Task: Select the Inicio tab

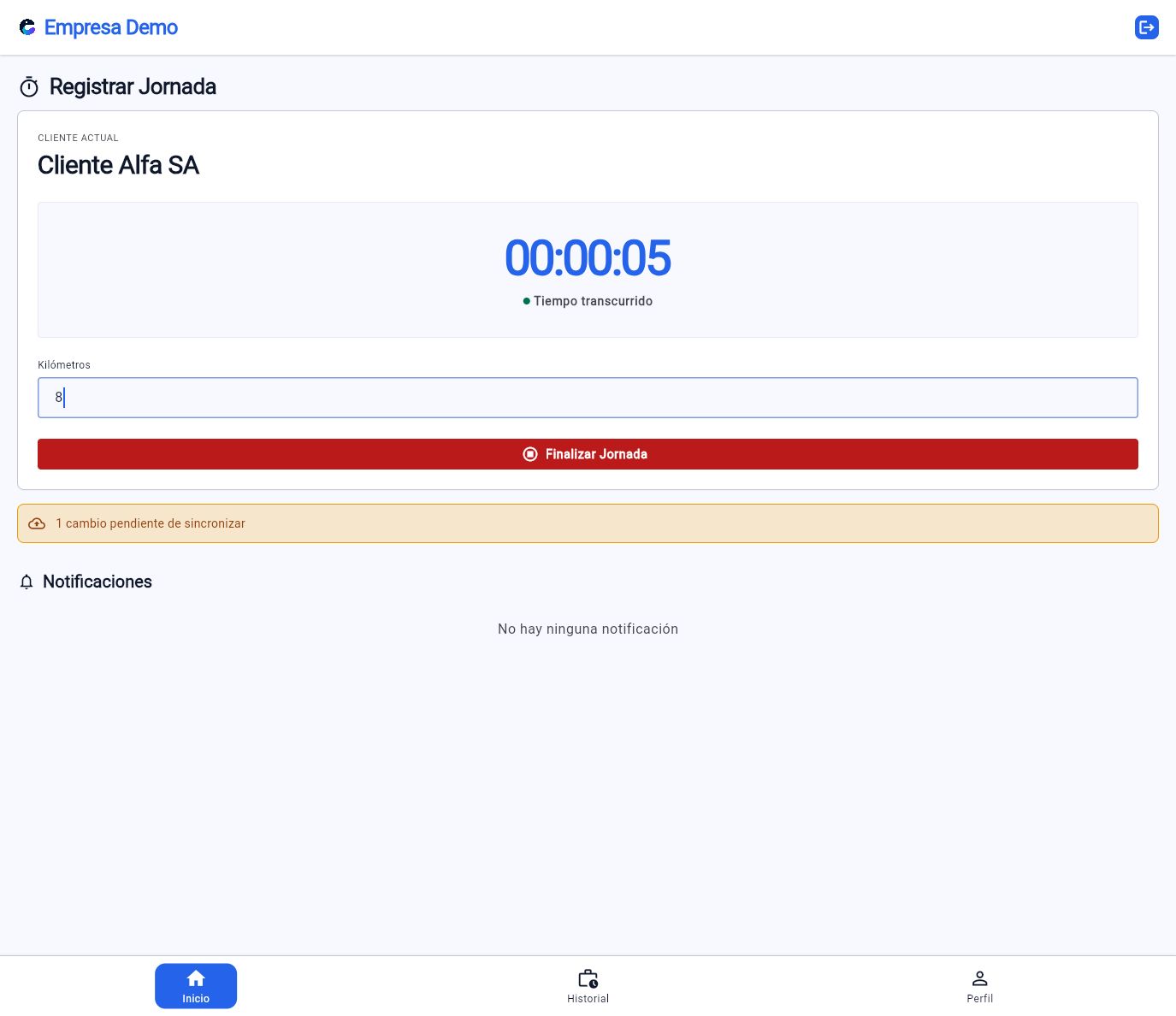Action: click(x=196, y=986)
